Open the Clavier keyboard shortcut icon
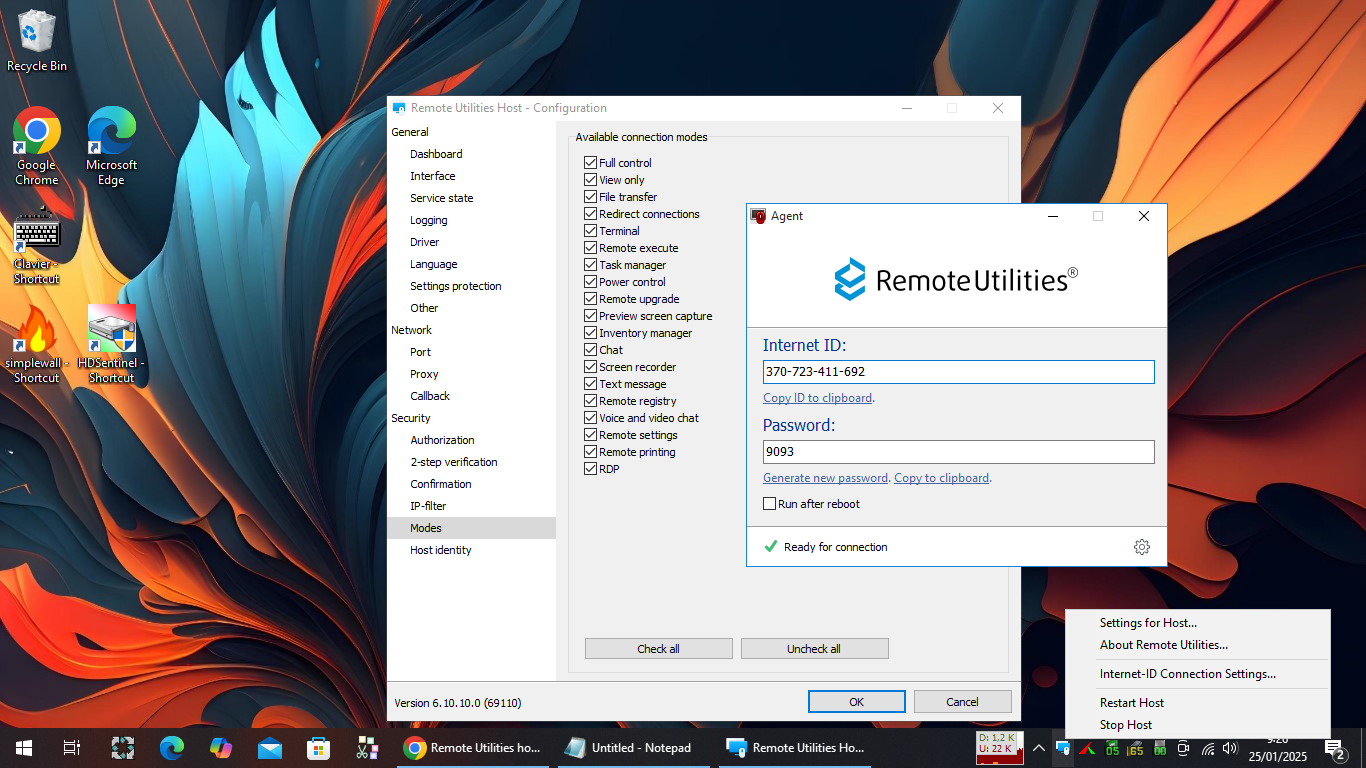The width and height of the screenshot is (1366, 768). [x=37, y=245]
